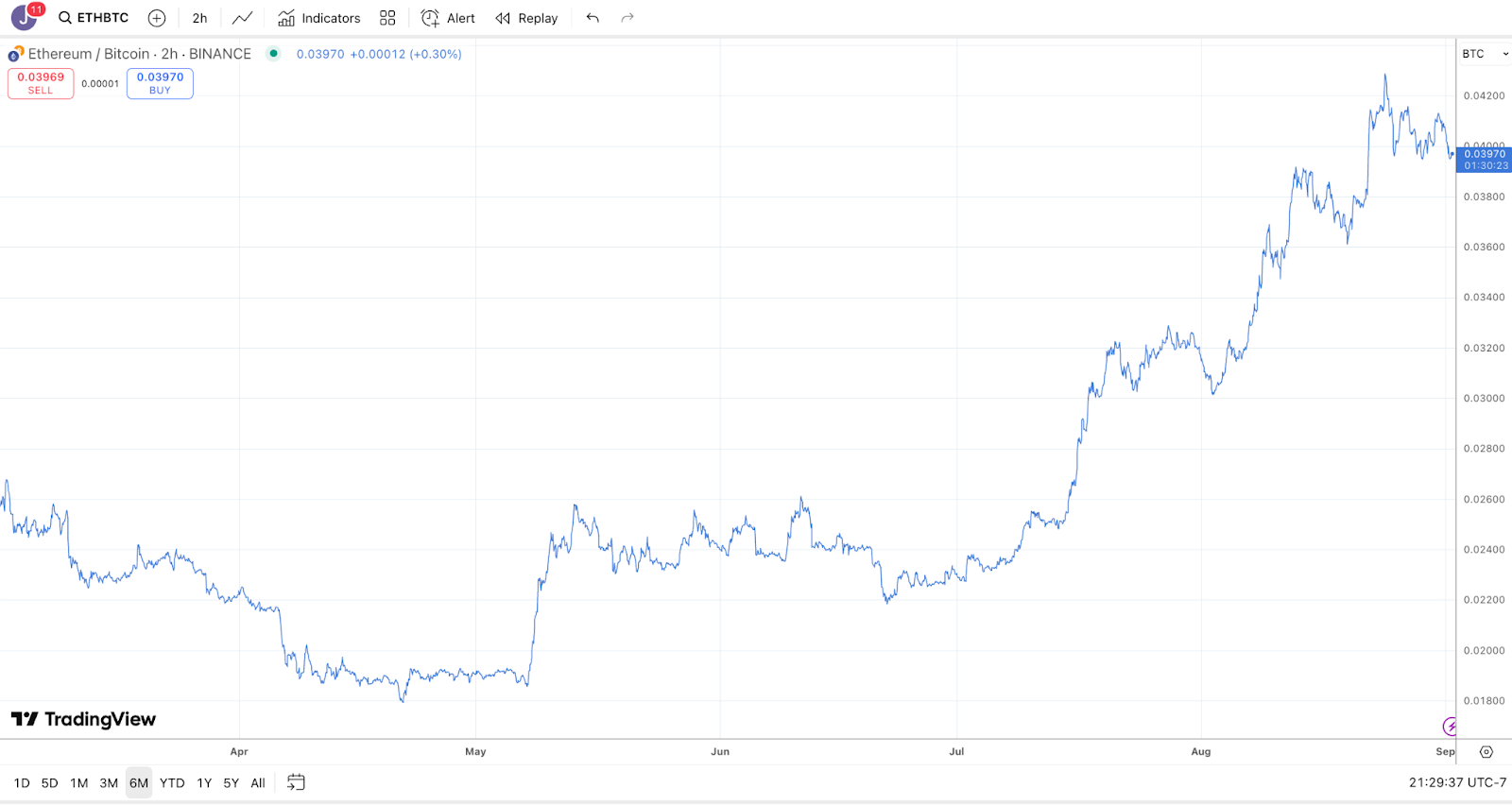The width and height of the screenshot is (1512, 805).
Task: Select the 5D time range
Action: click(x=50, y=782)
